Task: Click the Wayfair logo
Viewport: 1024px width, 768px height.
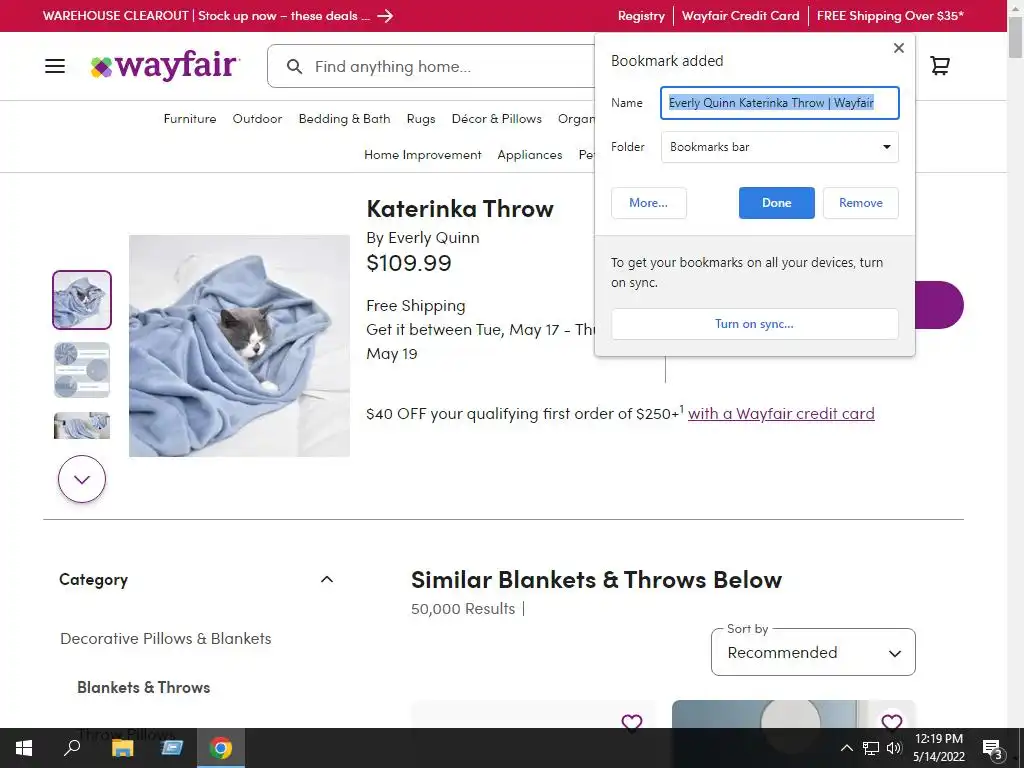Action: click(x=165, y=66)
